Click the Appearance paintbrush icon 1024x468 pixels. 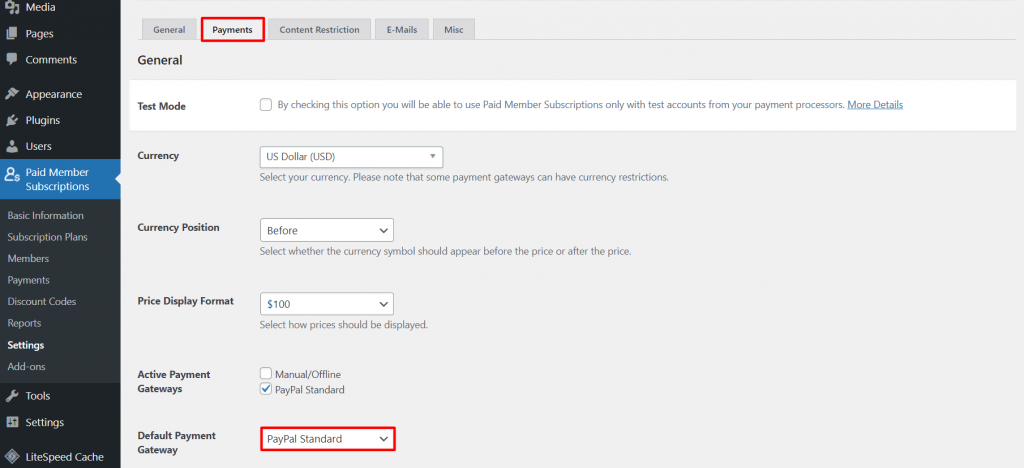(x=12, y=94)
